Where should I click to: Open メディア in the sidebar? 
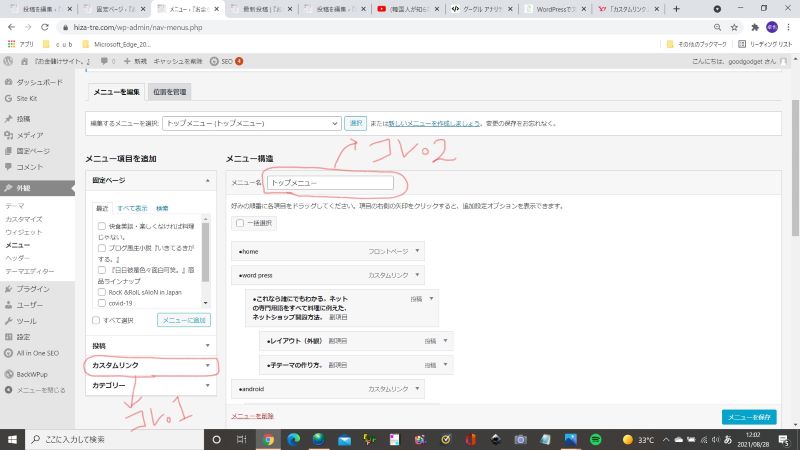click(23, 135)
